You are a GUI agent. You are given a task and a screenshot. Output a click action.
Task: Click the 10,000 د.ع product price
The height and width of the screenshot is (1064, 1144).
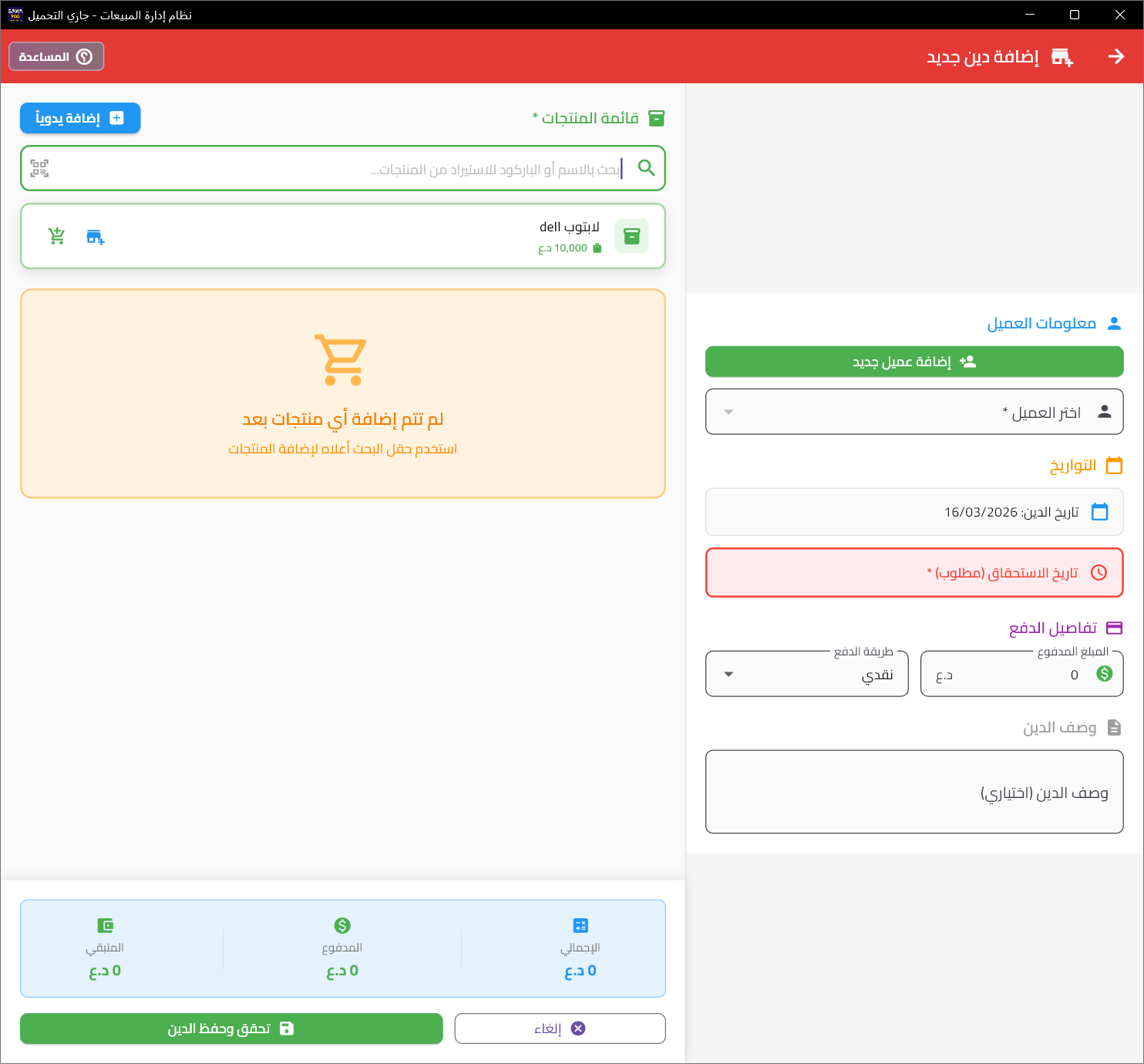pos(564,248)
